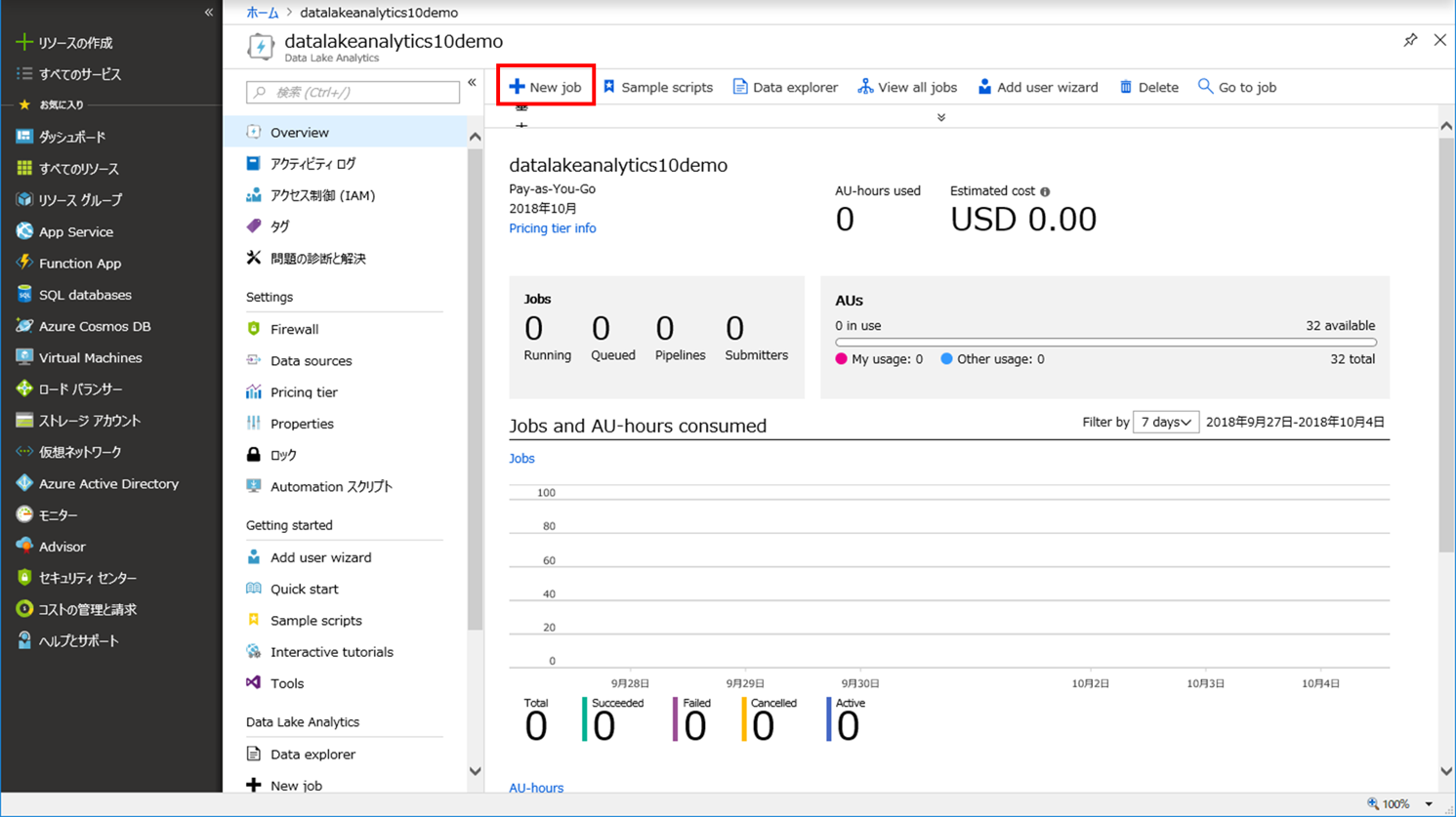
Task: Click the Pricing tier info link
Action: (553, 228)
